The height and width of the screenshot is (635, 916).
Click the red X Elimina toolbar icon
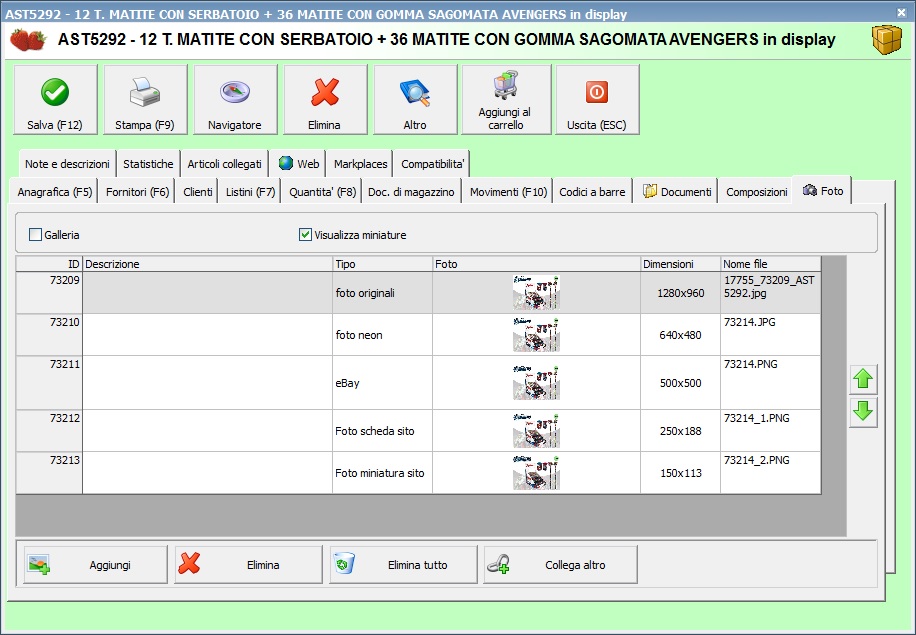point(325,92)
